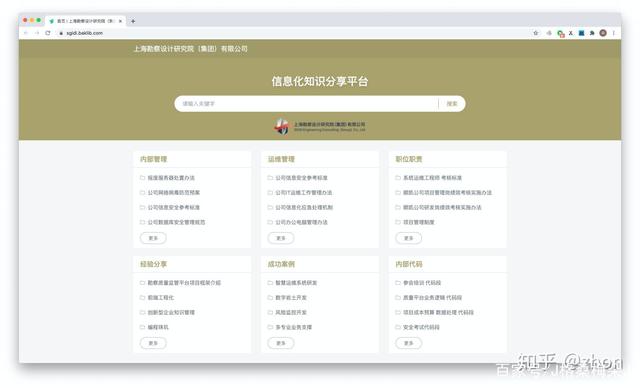Click the 上海勘察设计研究院 header title

[191, 49]
